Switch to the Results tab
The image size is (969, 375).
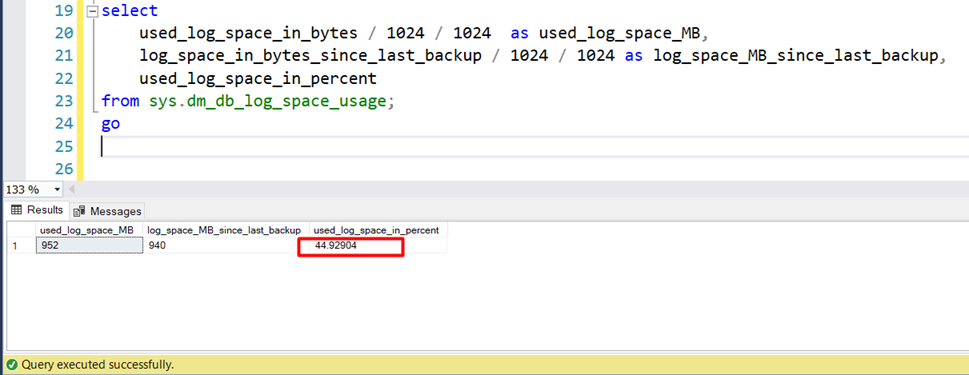37,210
